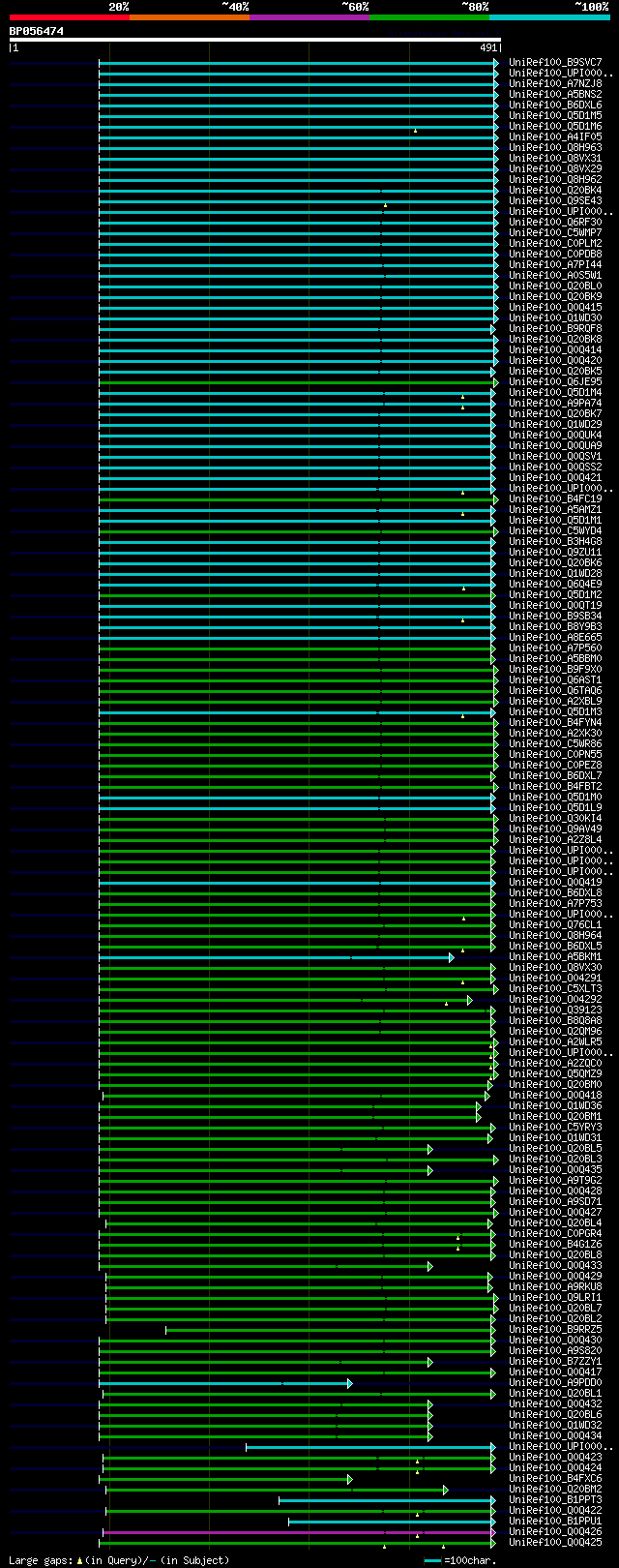This screenshot has height=1568, width=619.
Task: Click the short cyan bar for A9PDD0
Action: [224, 1383]
